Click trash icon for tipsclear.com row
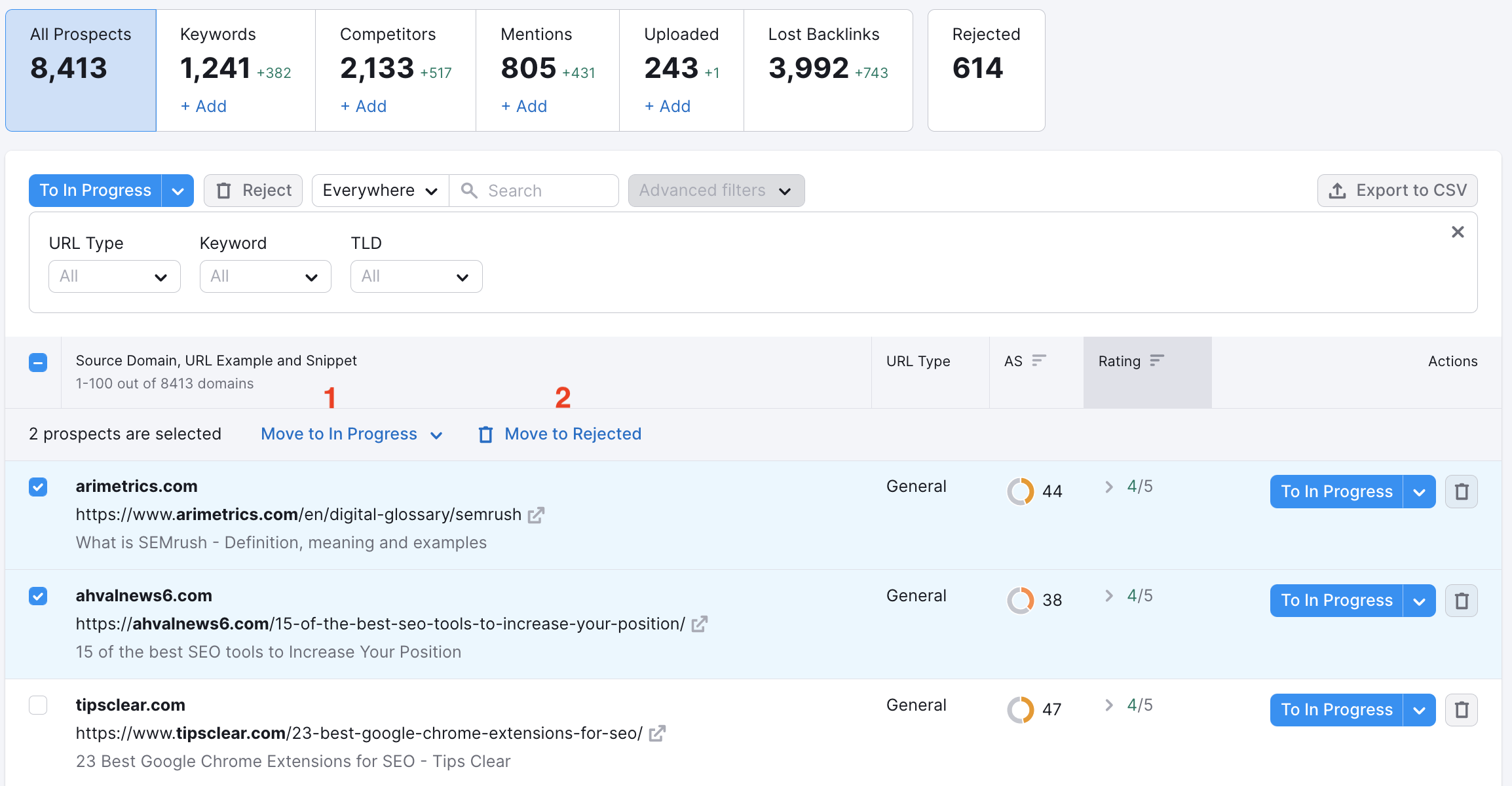The height and width of the screenshot is (786, 1512). tap(1461, 710)
